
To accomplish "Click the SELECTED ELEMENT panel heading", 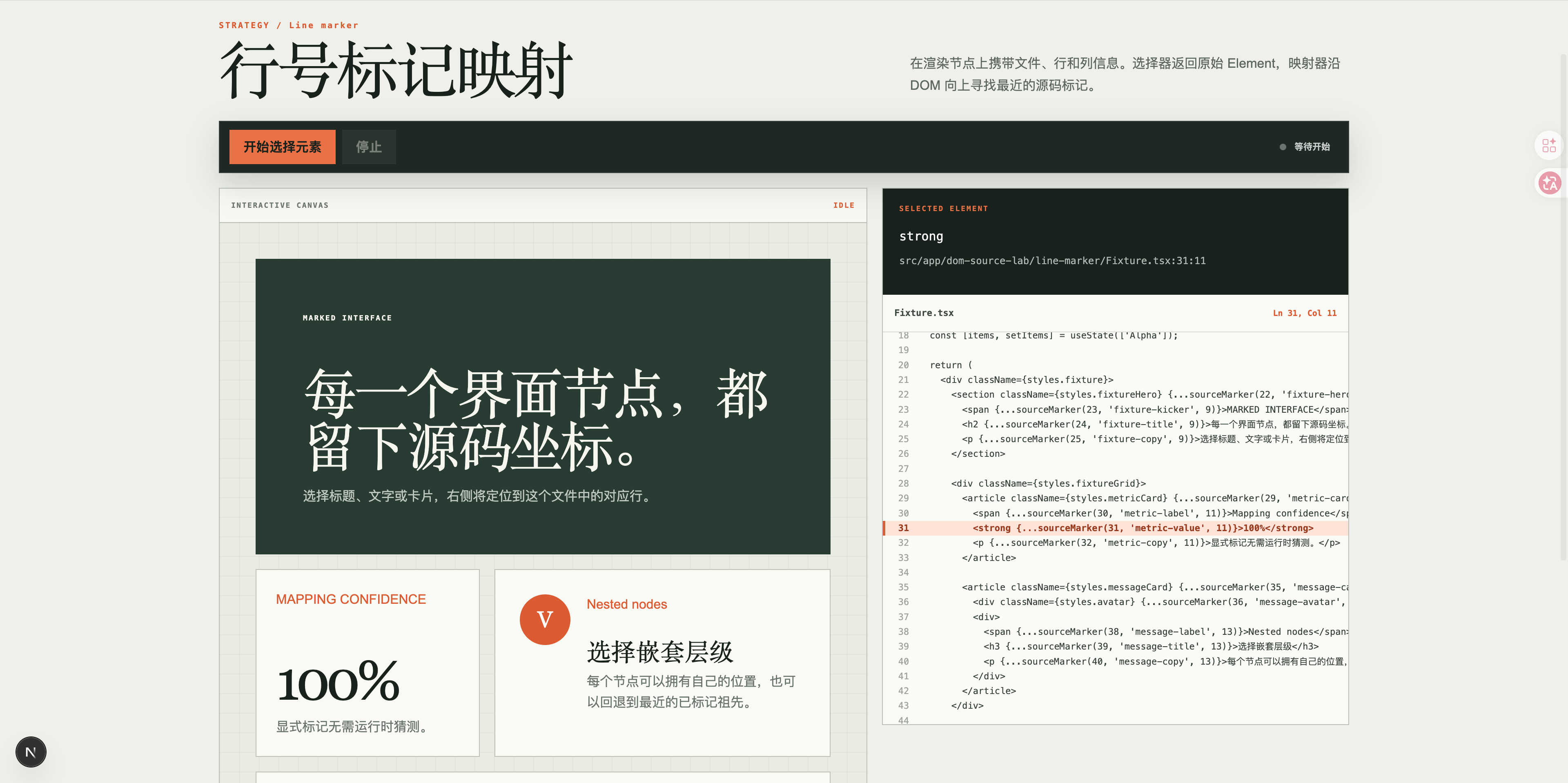I will 944,209.
